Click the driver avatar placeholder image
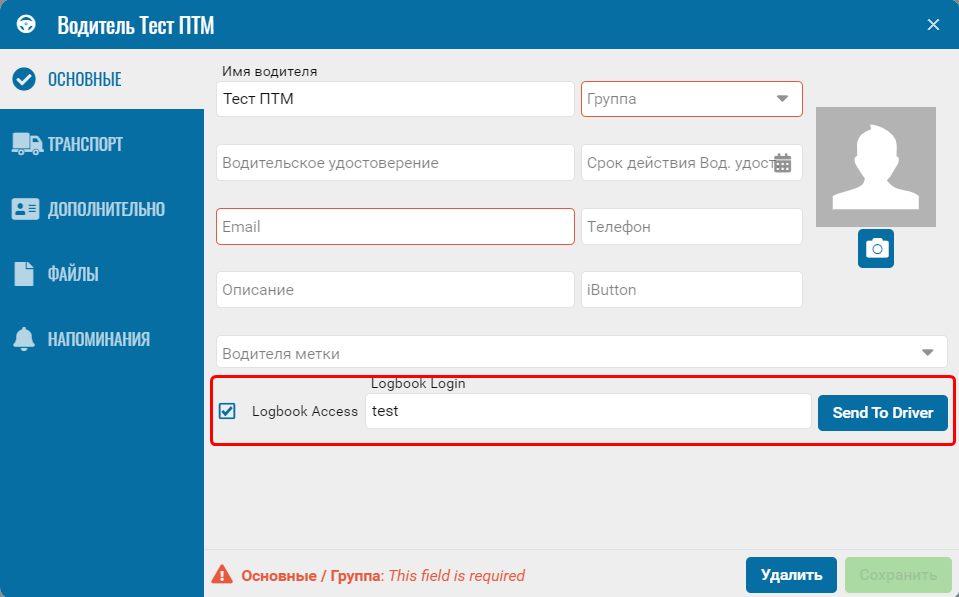Image resolution: width=959 pixels, height=597 pixels. (x=876, y=167)
